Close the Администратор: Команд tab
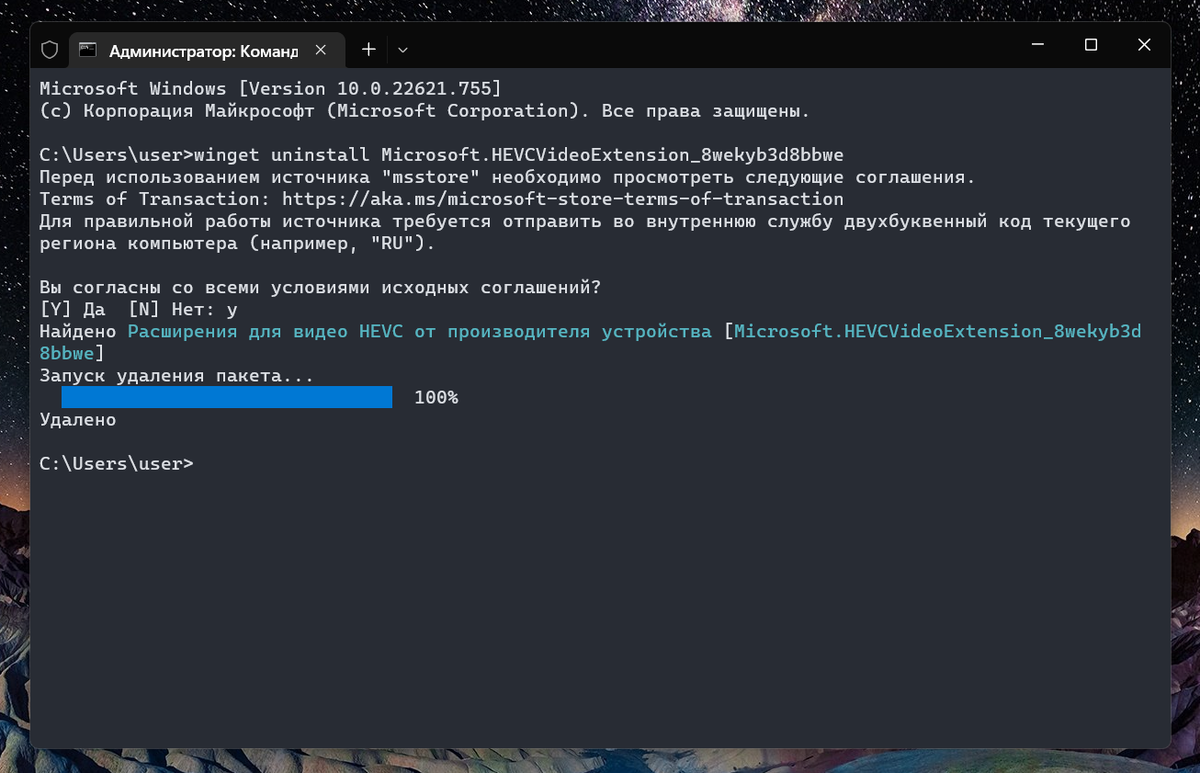This screenshot has width=1200, height=773. click(x=322, y=49)
